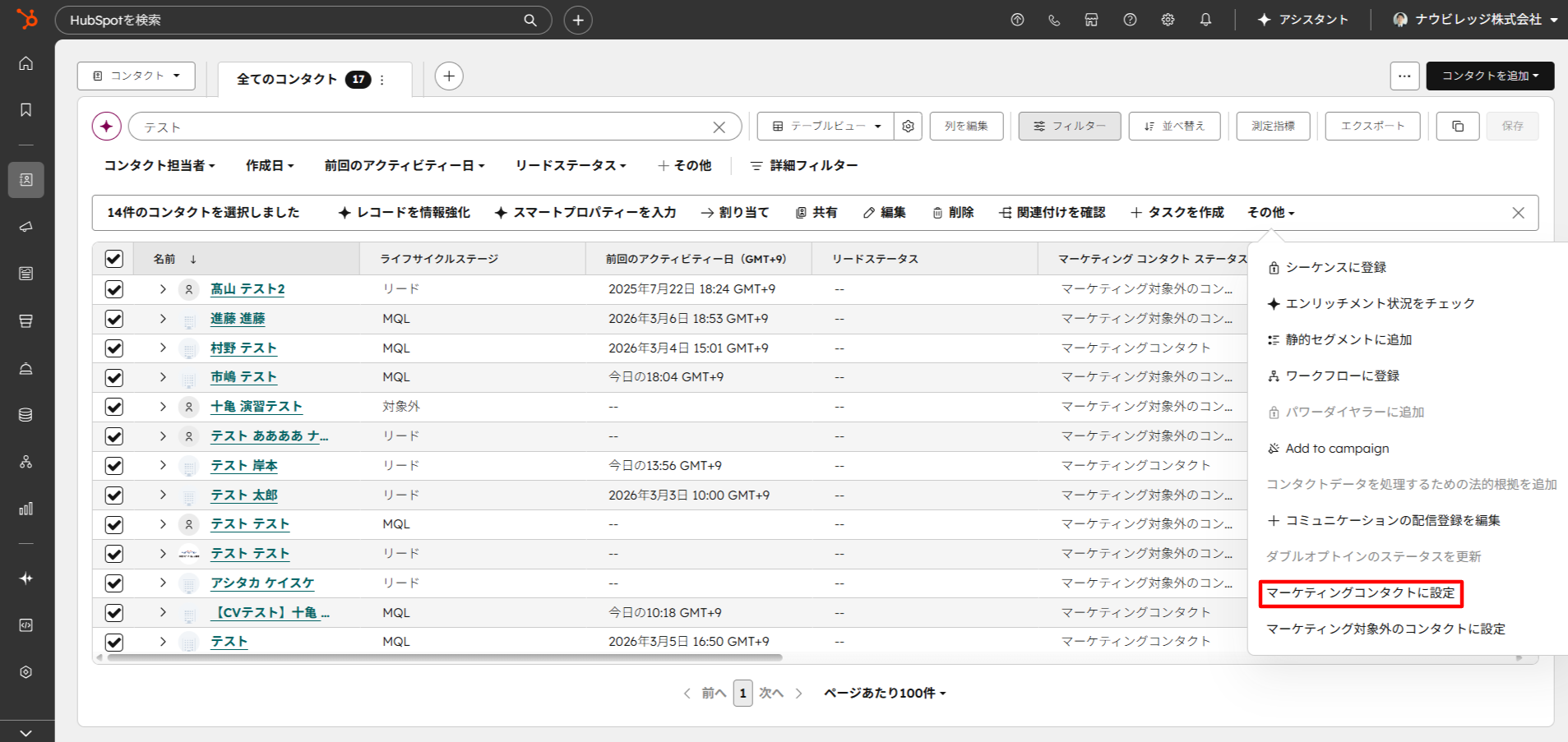Open the コンタクト担当者 filter dropdown
This screenshot has width=1568, height=742.
pos(159,166)
